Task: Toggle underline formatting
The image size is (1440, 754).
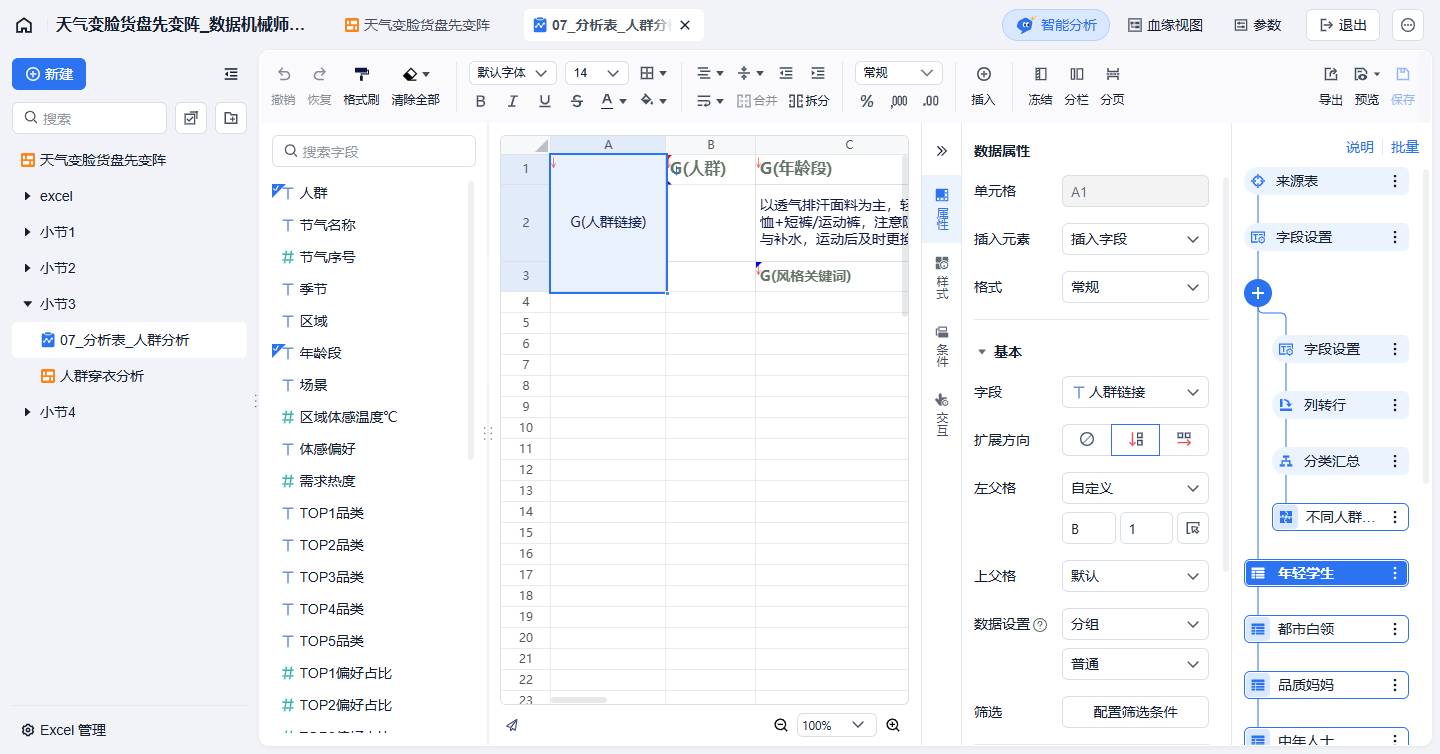Action: coord(545,101)
